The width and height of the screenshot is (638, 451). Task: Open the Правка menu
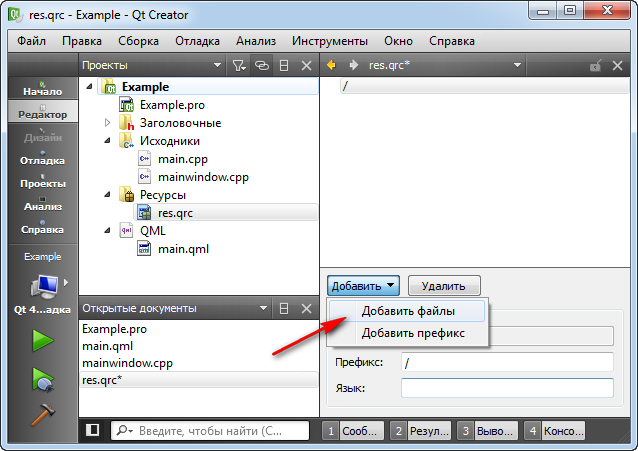[82, 41]
